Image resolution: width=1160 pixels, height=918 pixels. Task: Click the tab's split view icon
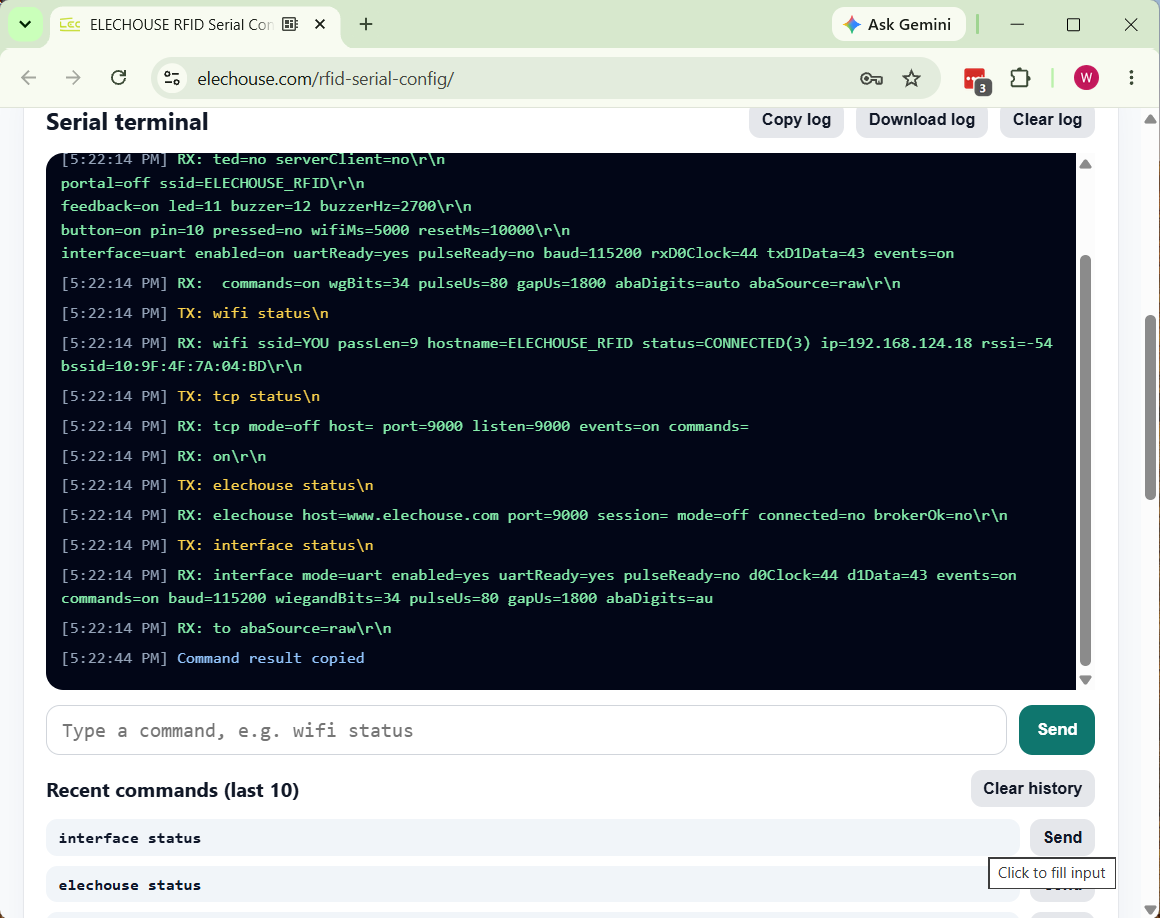(x=290, y=24)
